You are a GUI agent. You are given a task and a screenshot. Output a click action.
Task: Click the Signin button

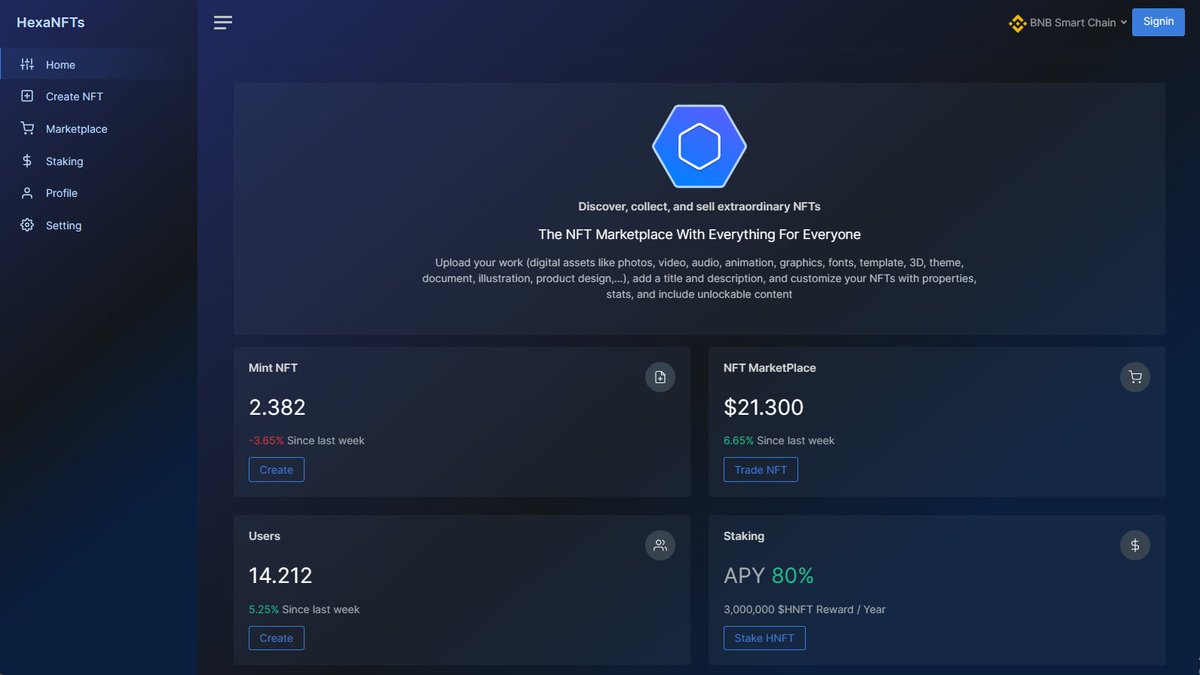pos(1158,21)
